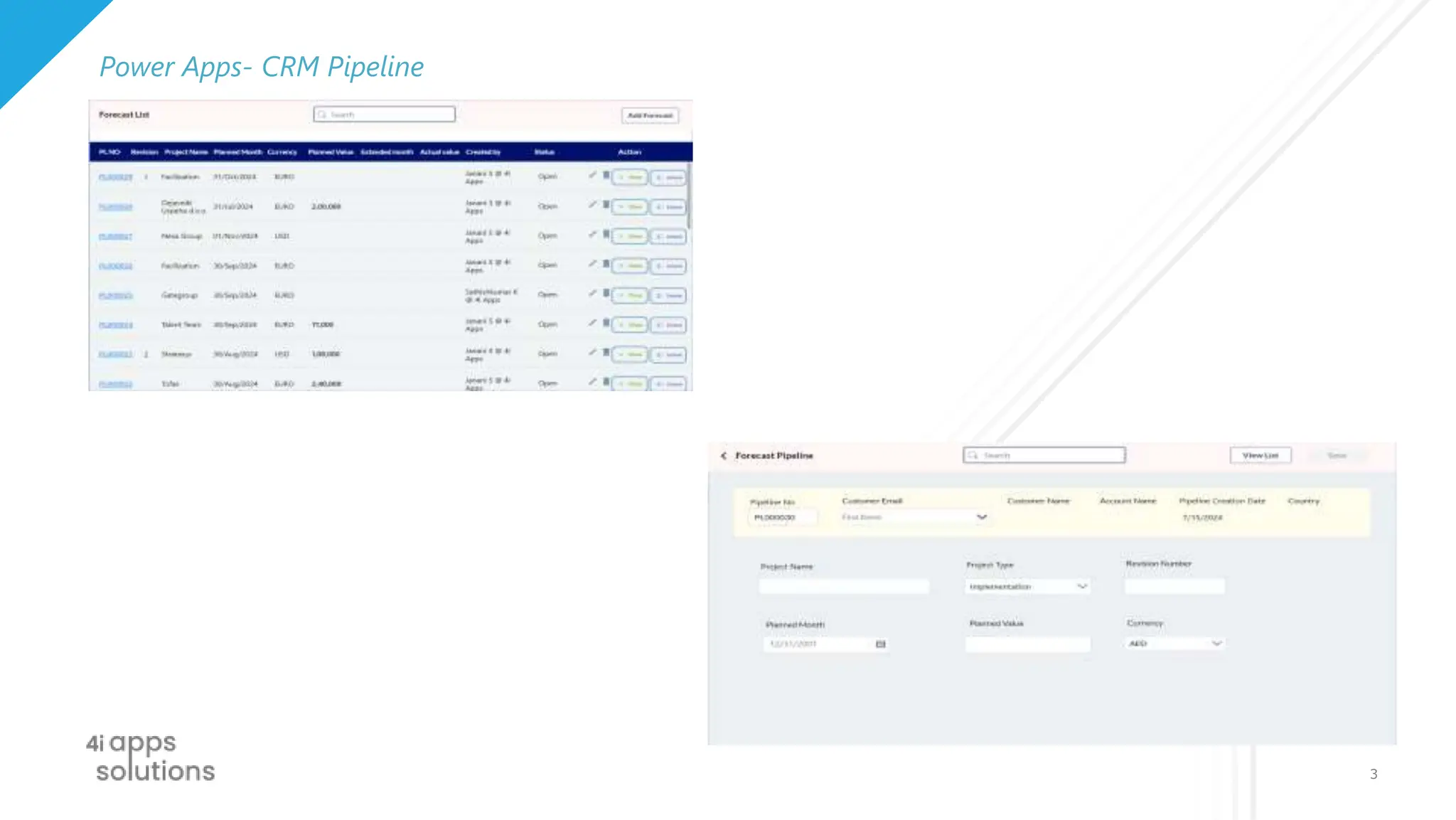The height and width of the screenshot is (820, 1456).
Task: Edit the Facilitation row dated 31/Oct/2024
Action: click(592, 175)
